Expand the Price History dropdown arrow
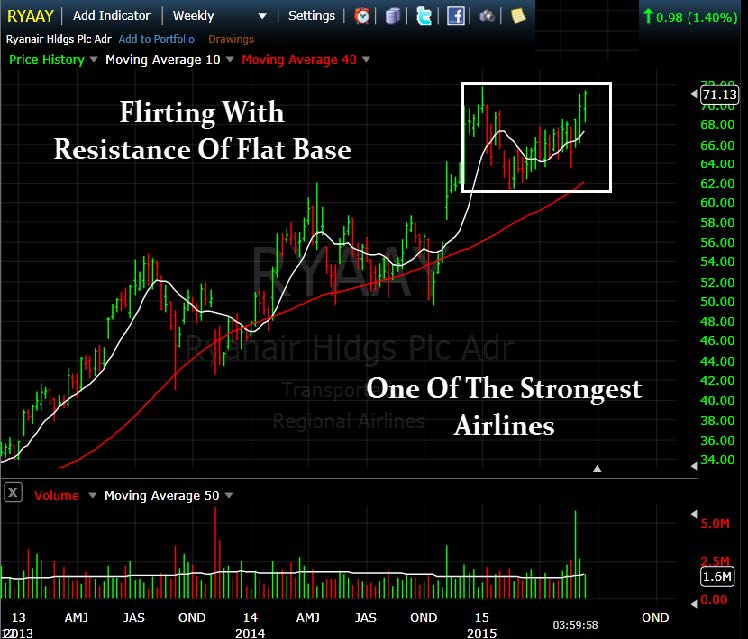 pyautogui.click(x=93, y=60)
